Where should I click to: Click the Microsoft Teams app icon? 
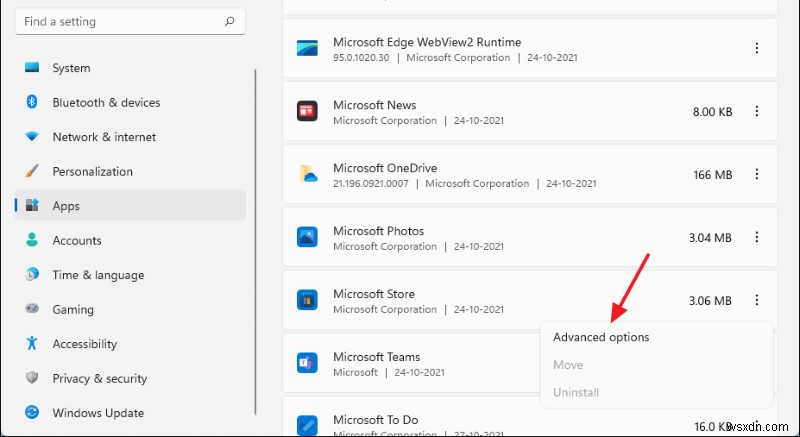307,363
